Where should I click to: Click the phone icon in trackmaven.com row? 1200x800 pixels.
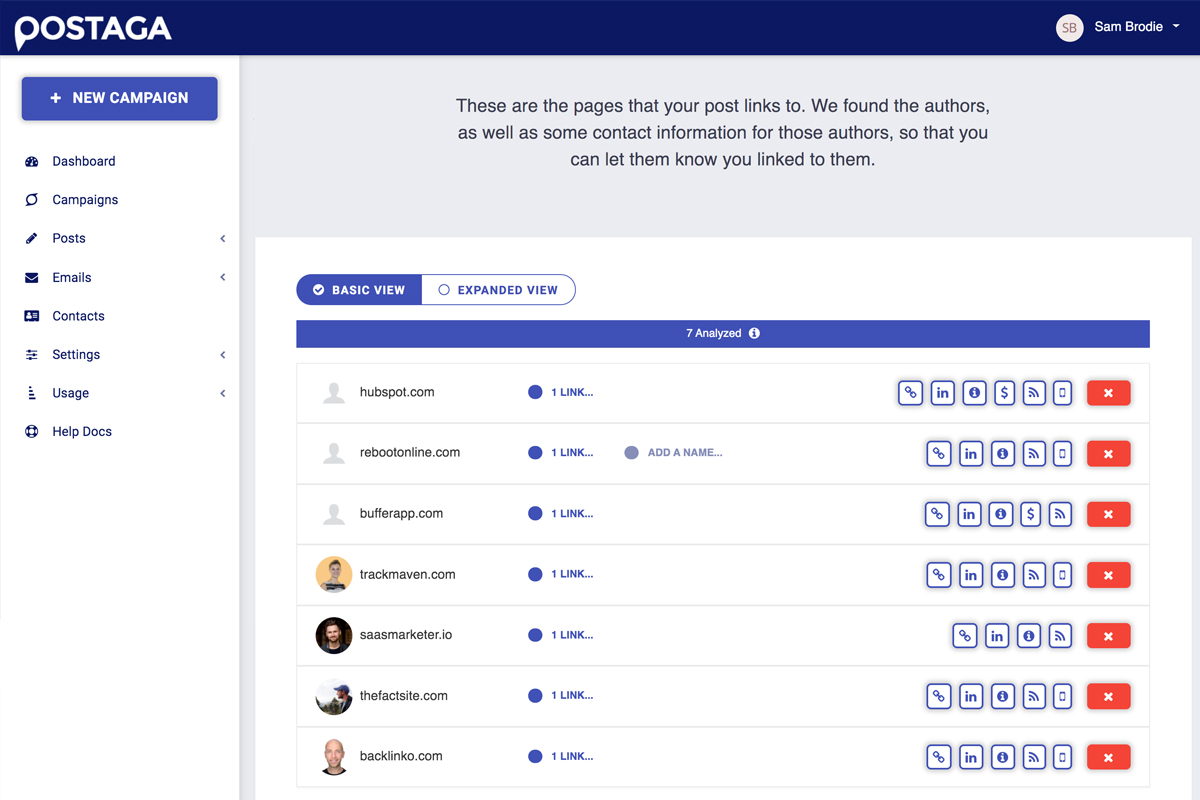click(x=1062, y=575)
